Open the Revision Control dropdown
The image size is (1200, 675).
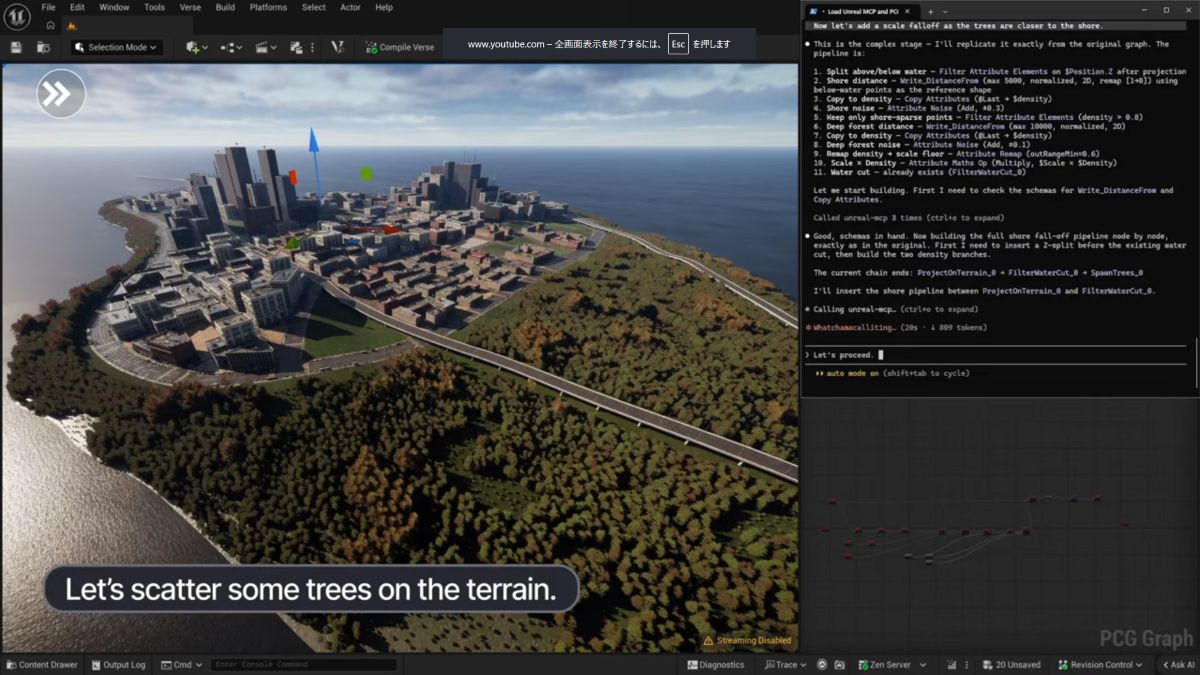coord(1100,665)
